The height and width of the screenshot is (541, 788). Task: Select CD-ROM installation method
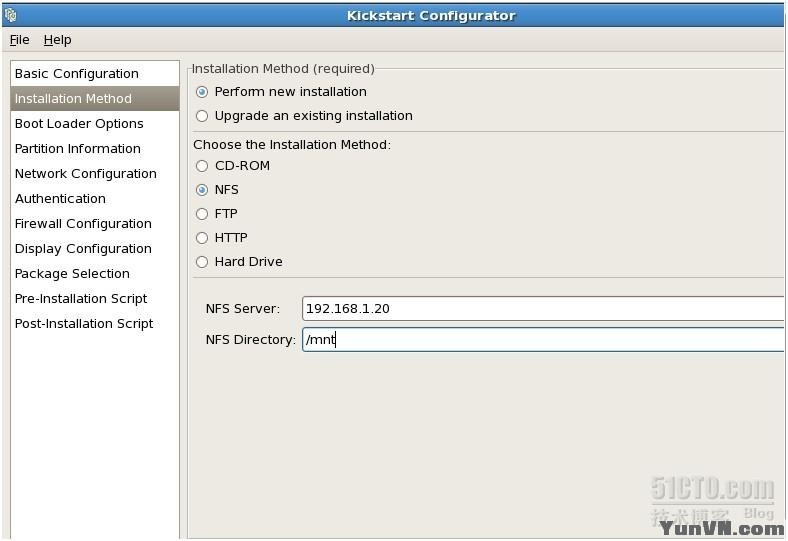[x=202, y=166]
